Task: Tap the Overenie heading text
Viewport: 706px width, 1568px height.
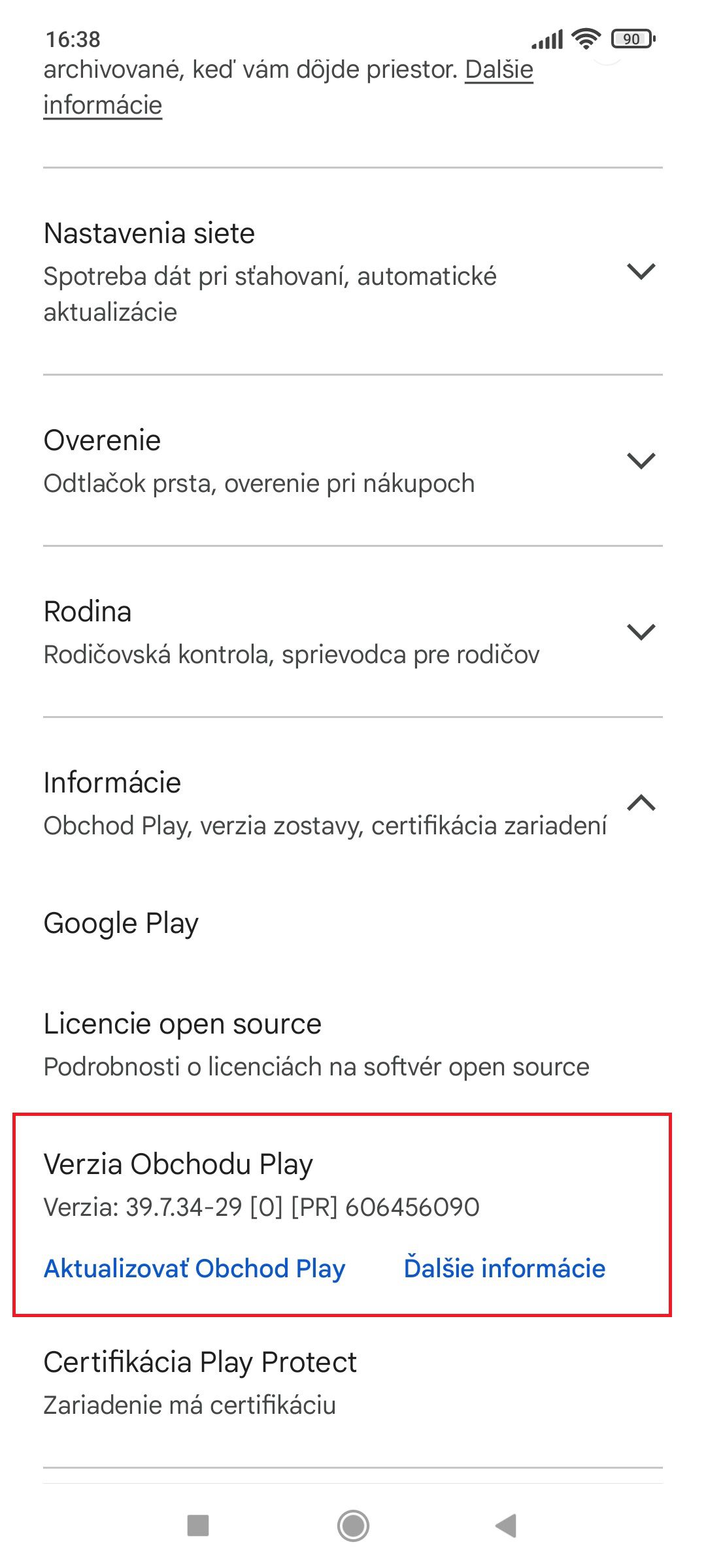Action: 102,440
